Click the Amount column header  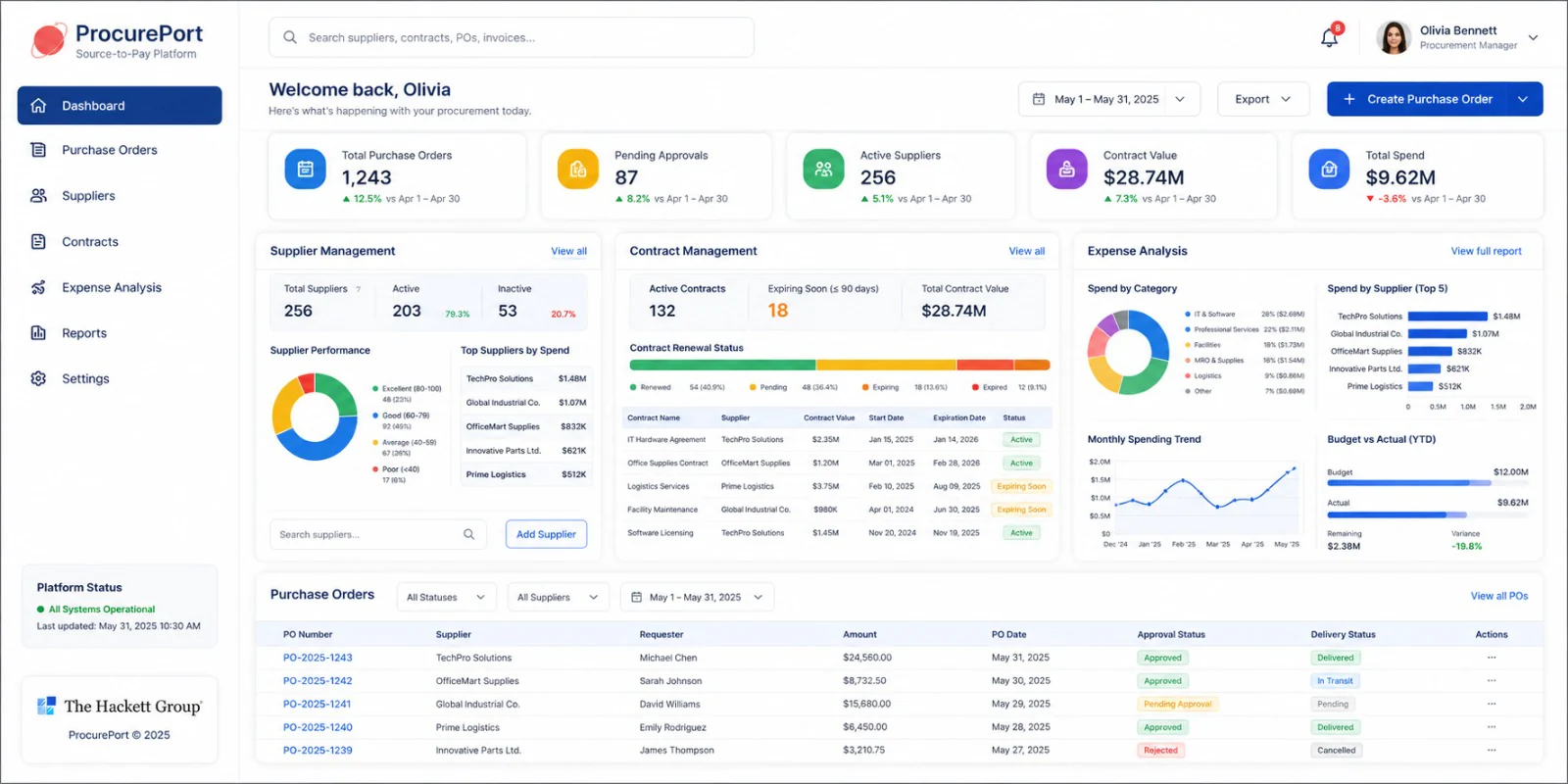[859, 634]
